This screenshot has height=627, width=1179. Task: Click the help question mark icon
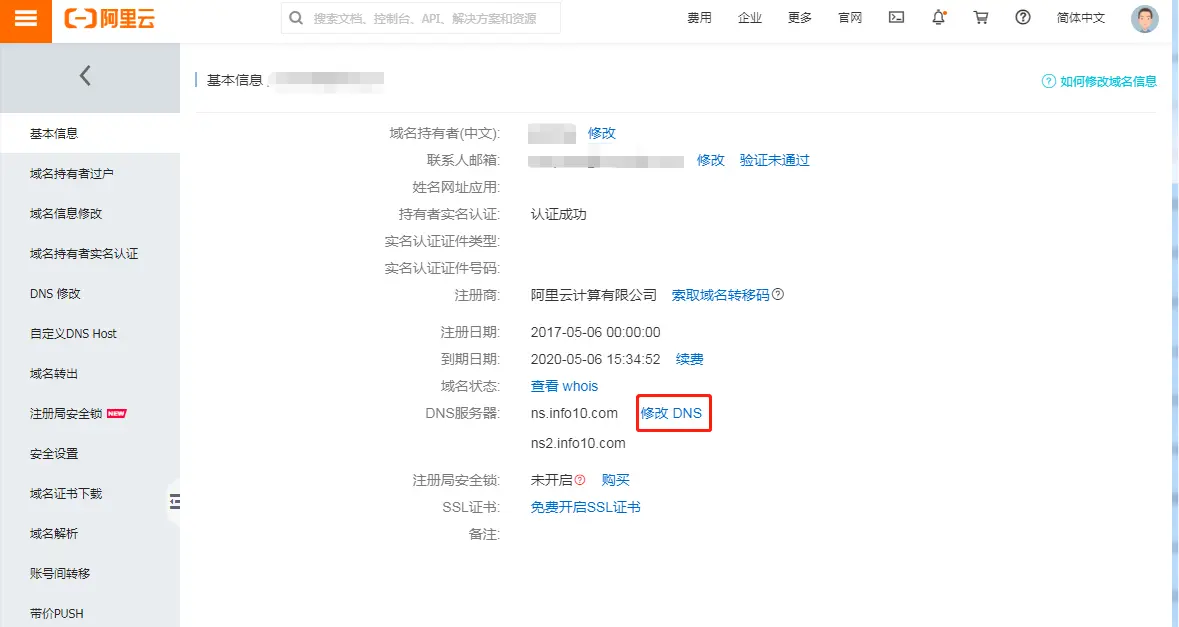tap(1022, 18)
